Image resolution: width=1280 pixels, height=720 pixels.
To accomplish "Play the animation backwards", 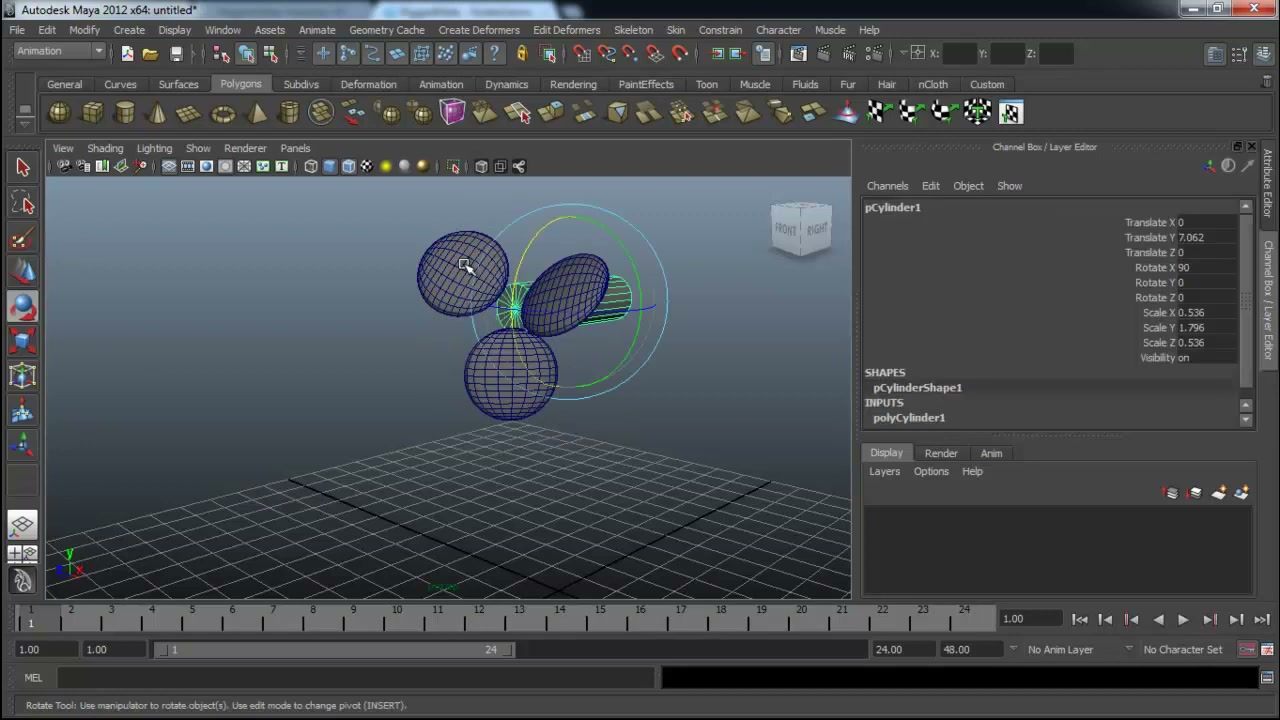I will tap(1157, 620).
